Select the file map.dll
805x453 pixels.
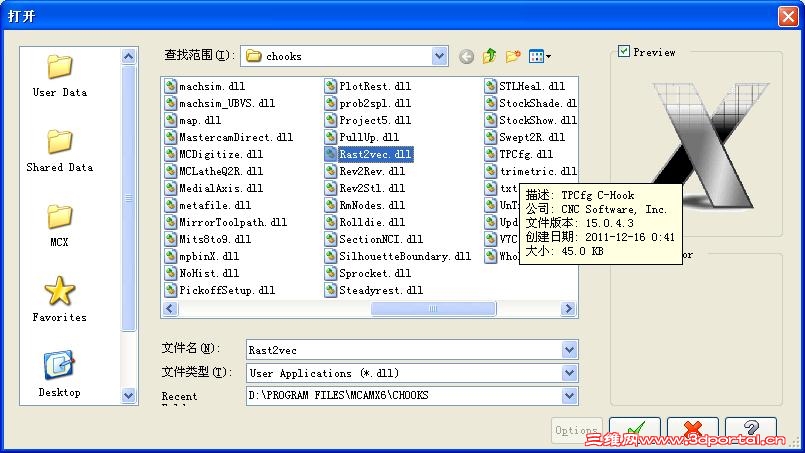[193, 120]
